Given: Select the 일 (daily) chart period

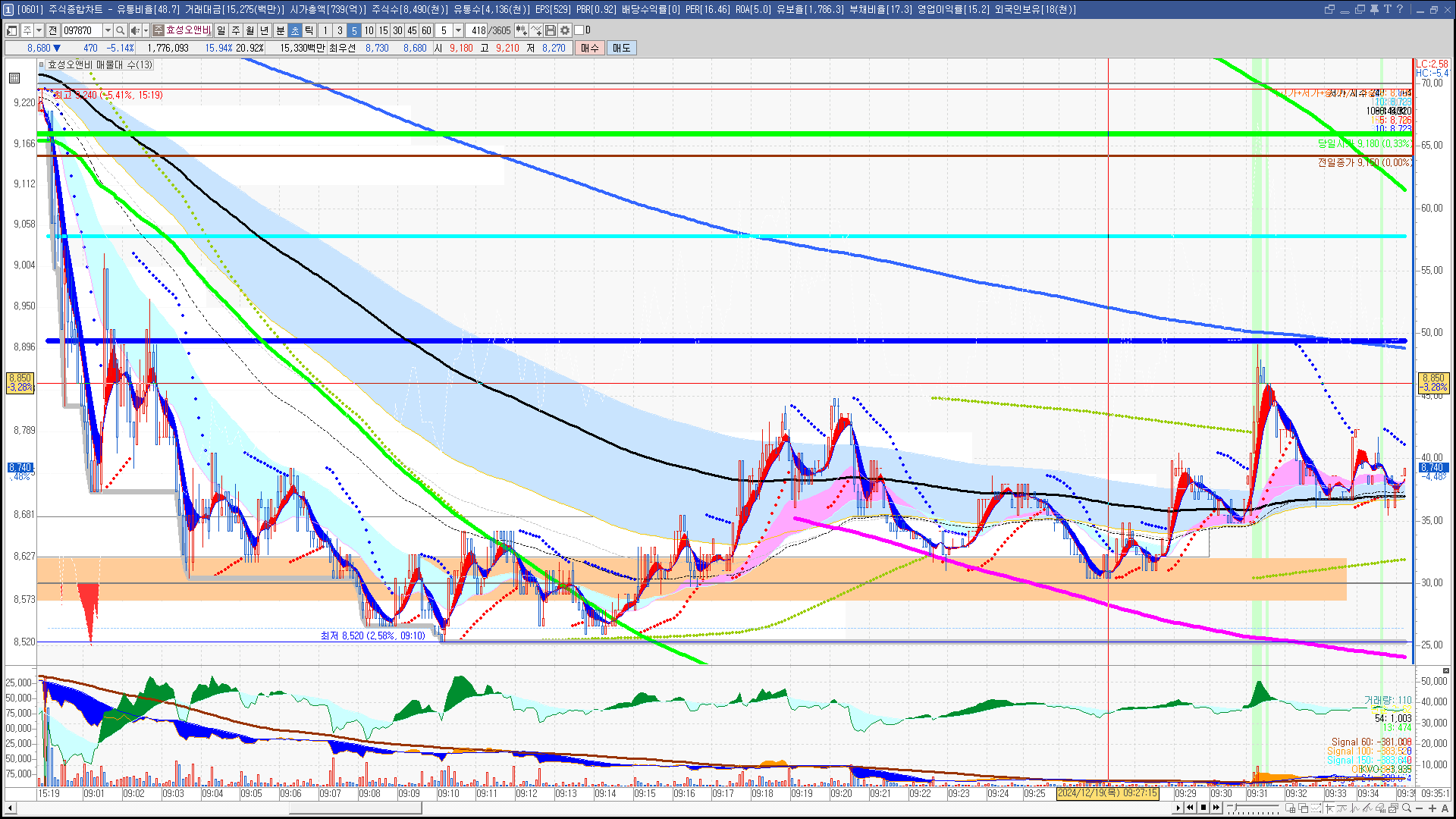Looking at the screenshot, I should pyautogui.click(x=221, y=30).
